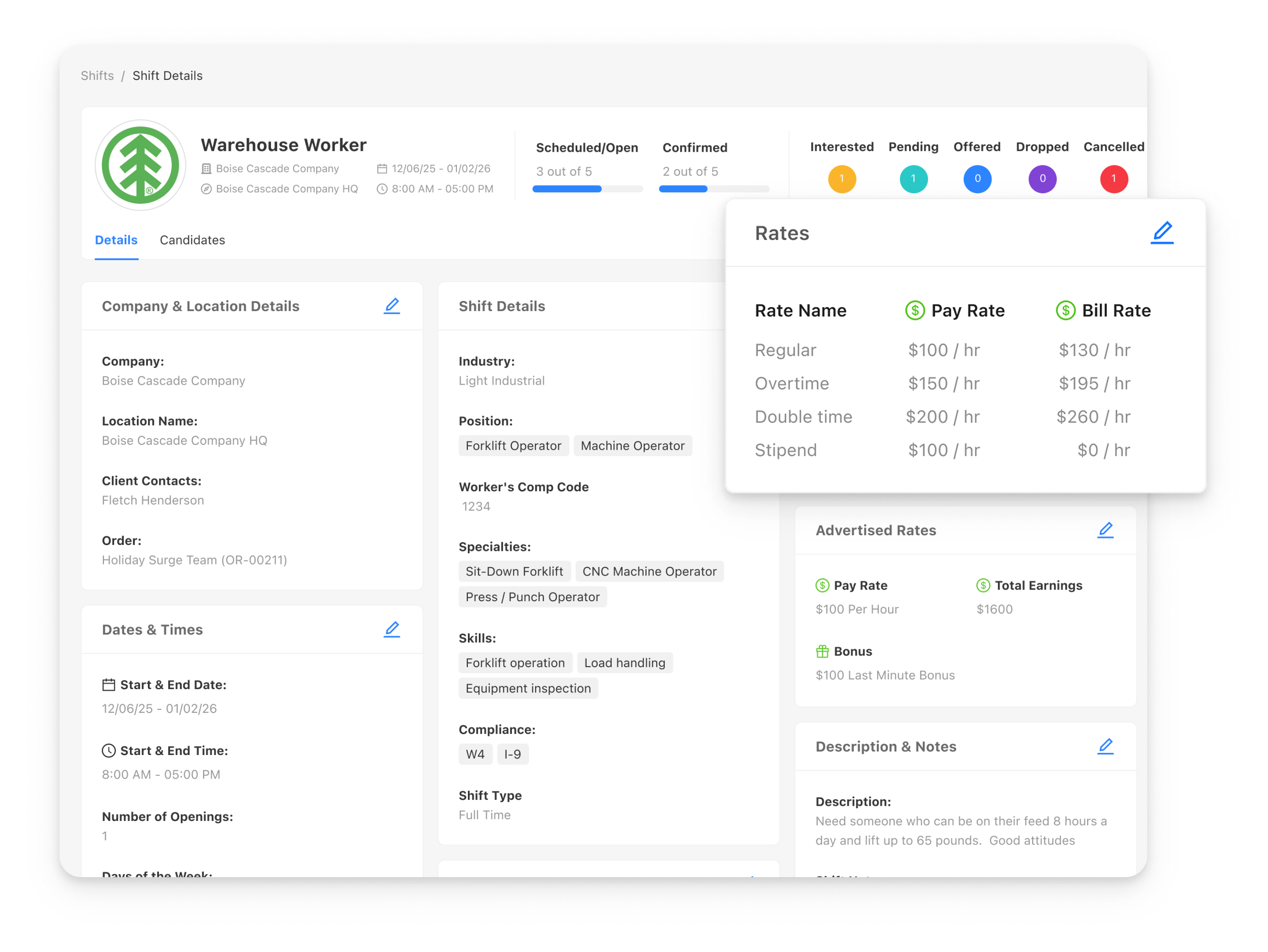
Task: Click the Forklift Operator position tag
Action: [514, 446]
